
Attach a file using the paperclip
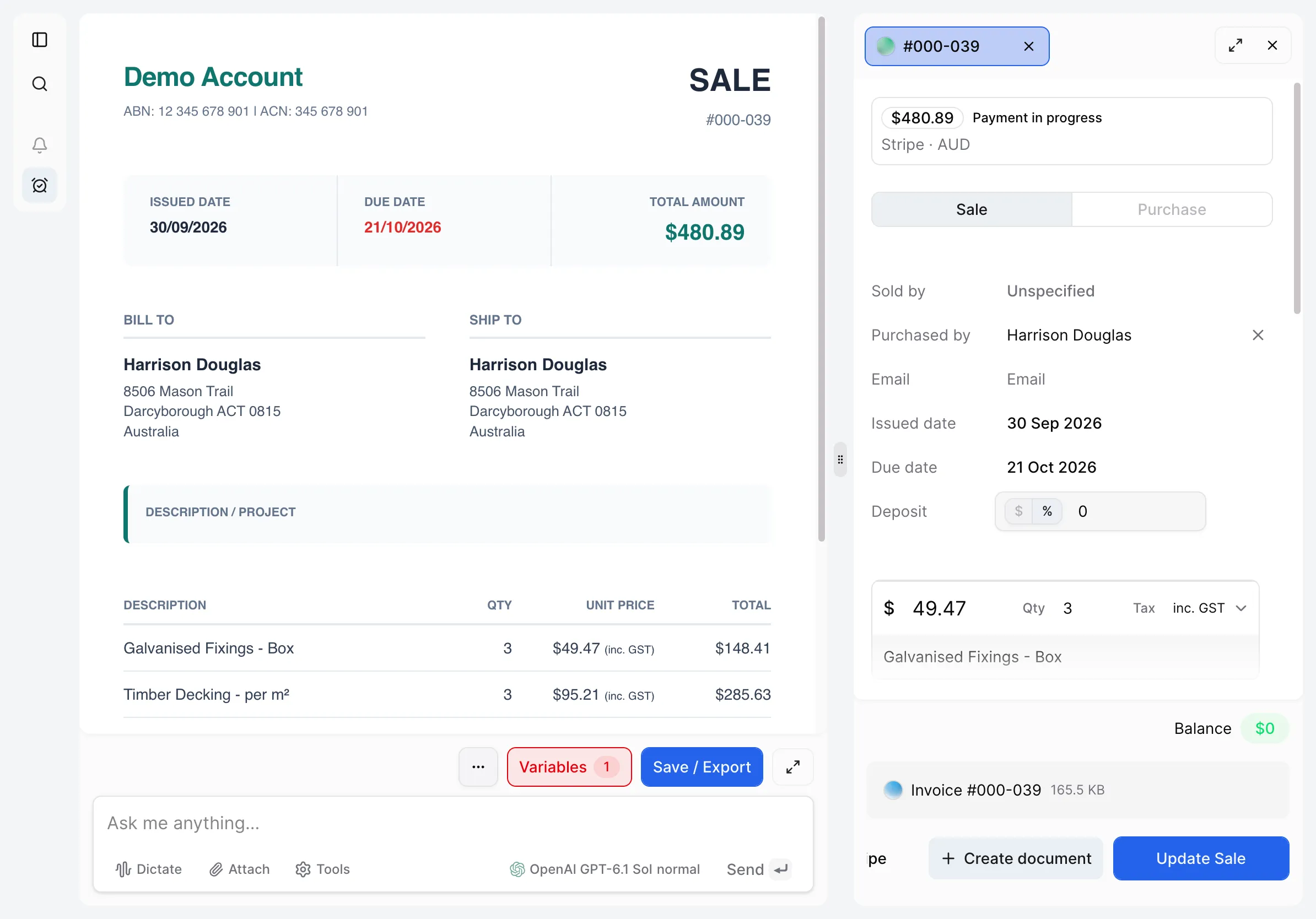click(x=239, y=869)
